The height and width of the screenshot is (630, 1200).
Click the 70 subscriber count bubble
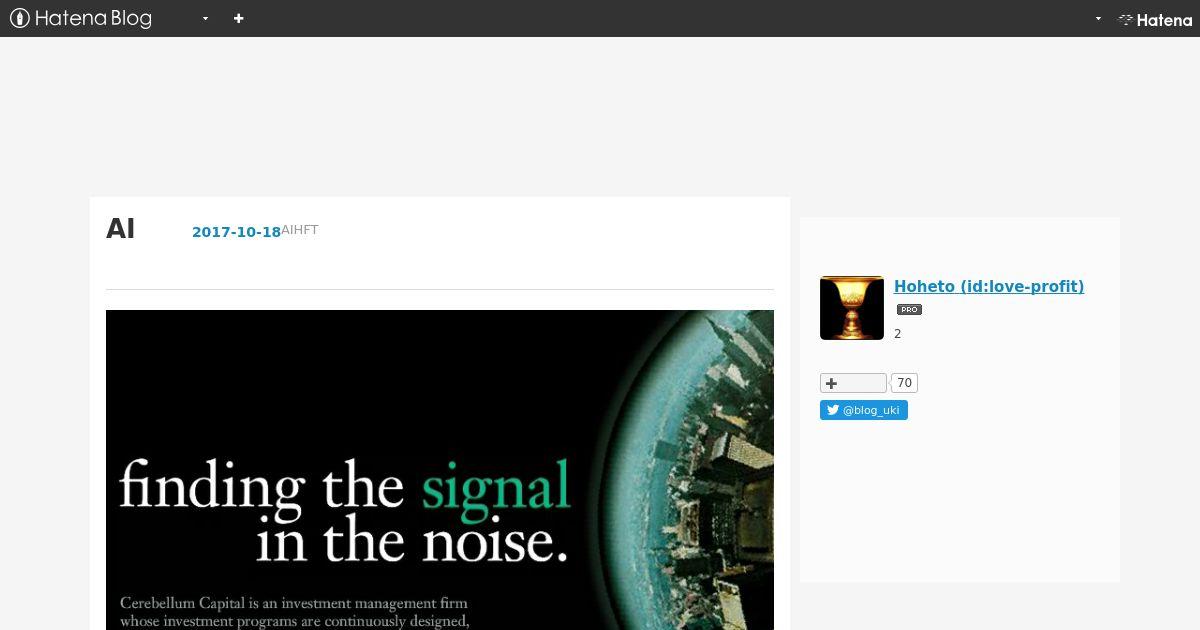[x=904, y=383]
